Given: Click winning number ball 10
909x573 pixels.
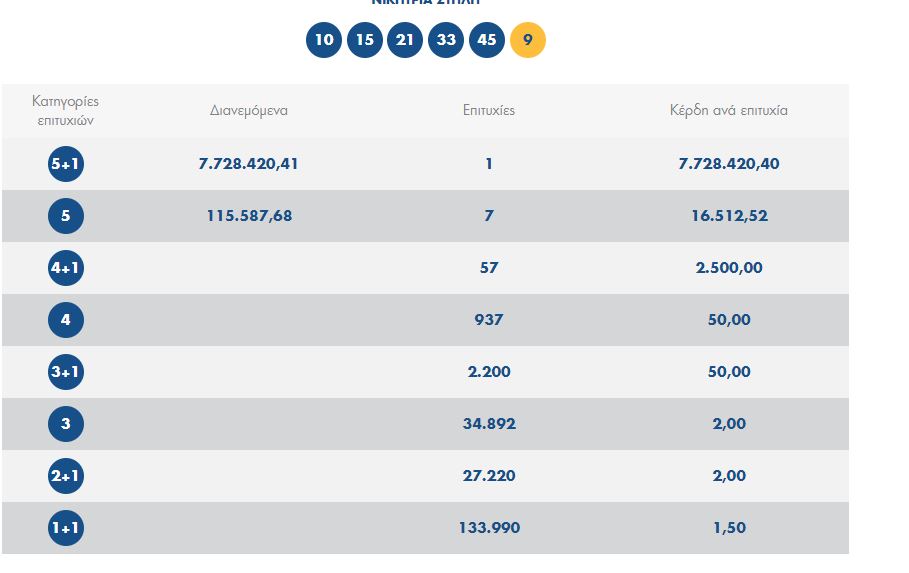Looking at the screenshot, I should (323, 40).
